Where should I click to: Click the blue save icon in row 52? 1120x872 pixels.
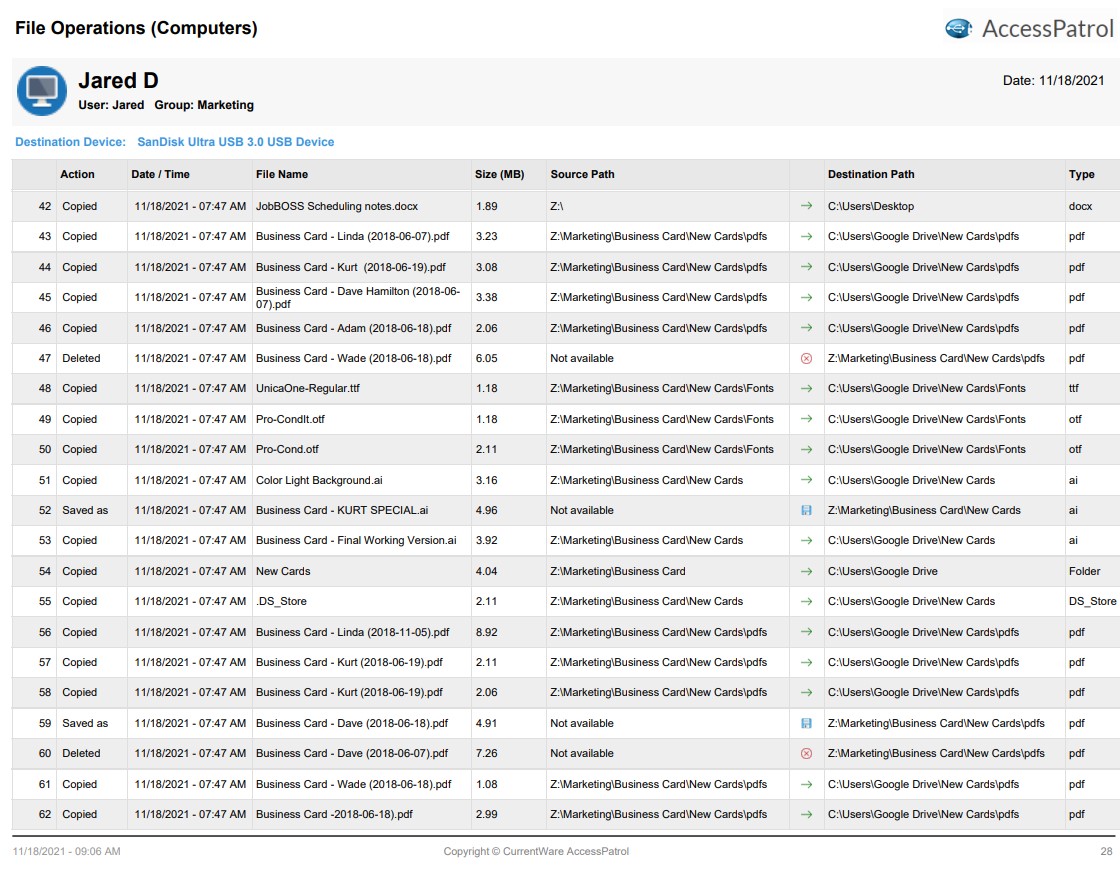tap(806, 510)
